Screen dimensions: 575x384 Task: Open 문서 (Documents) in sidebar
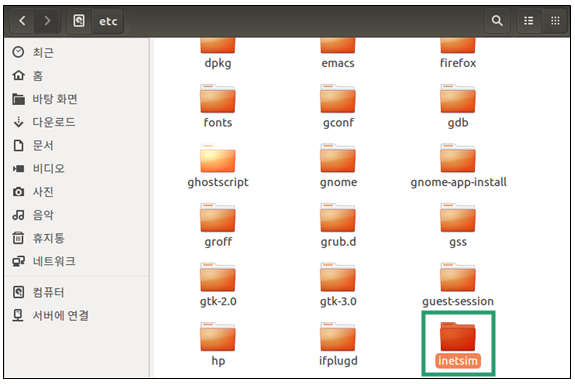(x=77, y=145)
